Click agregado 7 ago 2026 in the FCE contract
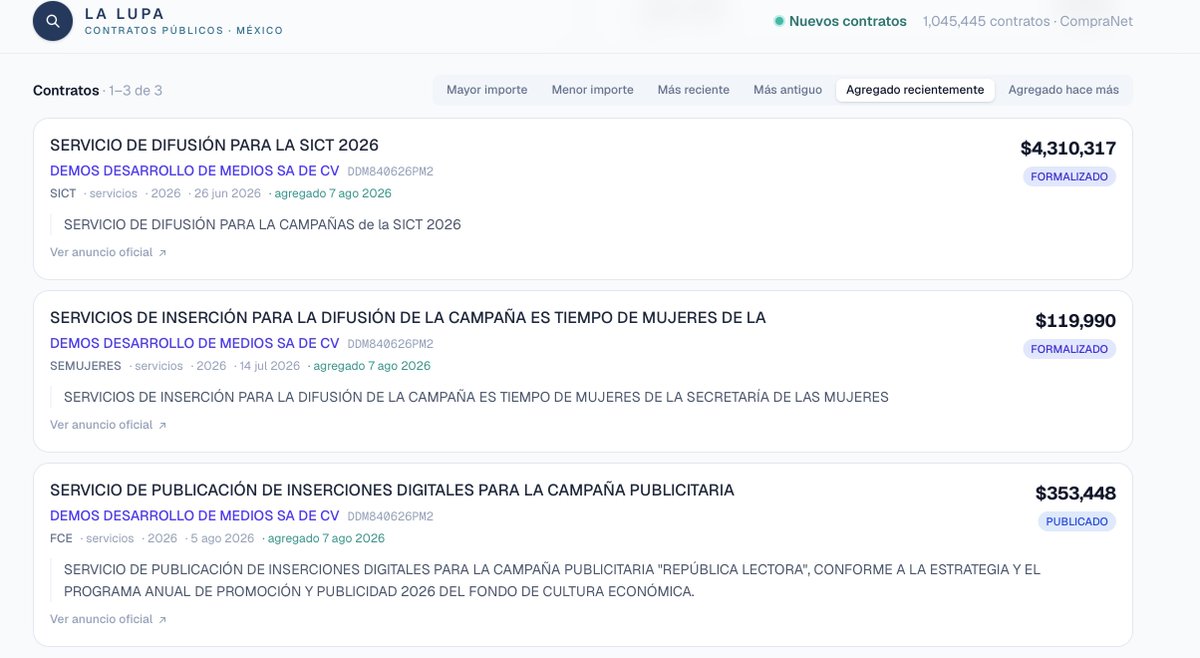 click(x=326, y=539)
